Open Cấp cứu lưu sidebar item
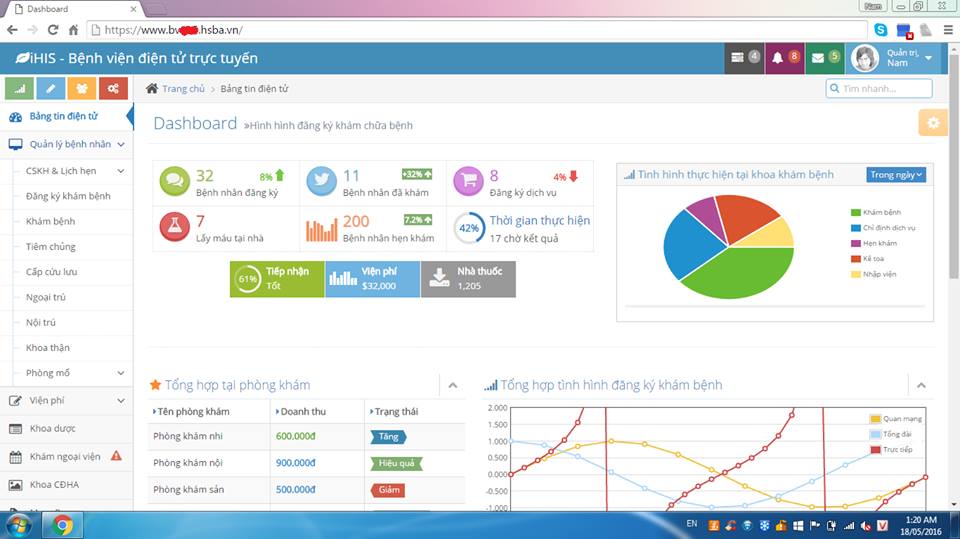 point(51,272)
